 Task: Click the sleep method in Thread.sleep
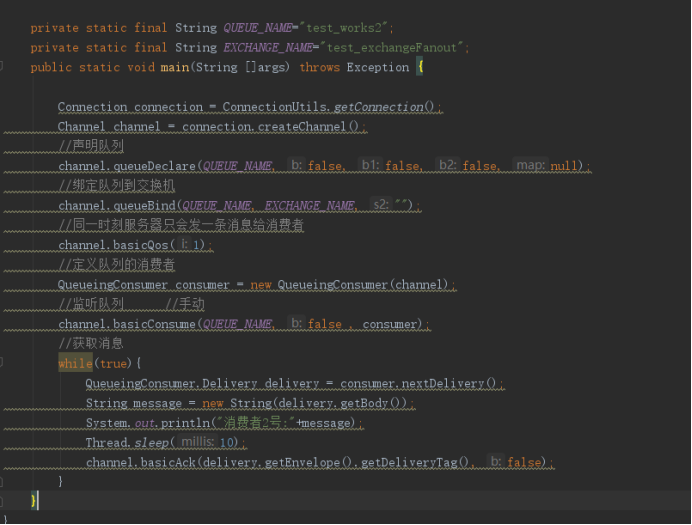coord(151,442)
